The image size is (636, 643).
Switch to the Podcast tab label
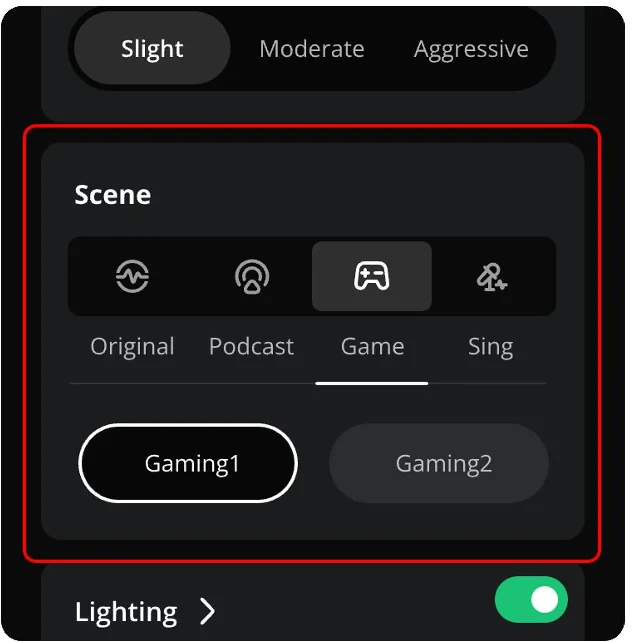click(x=251, y=347)
